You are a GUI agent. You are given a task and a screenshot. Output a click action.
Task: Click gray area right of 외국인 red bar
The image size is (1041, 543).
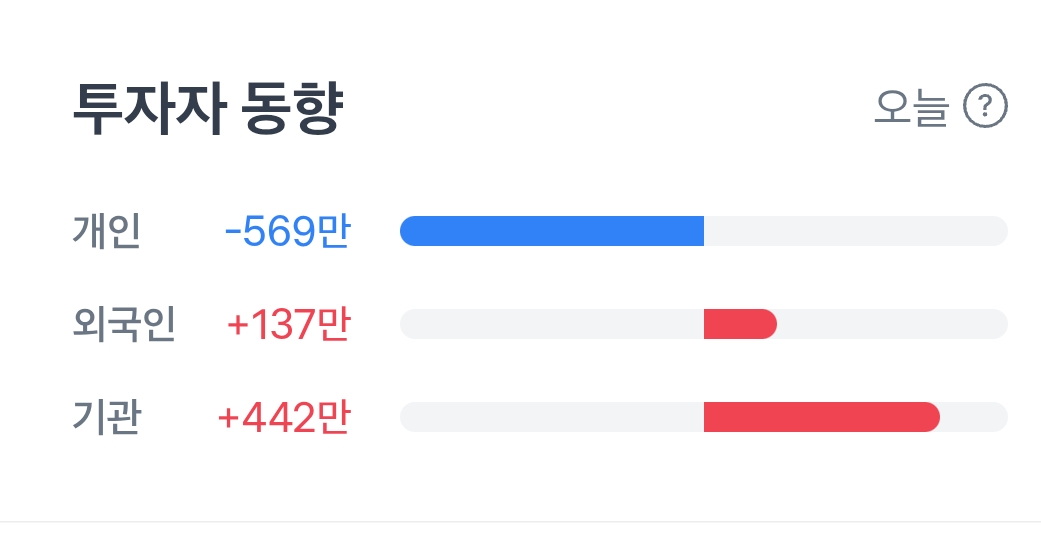point(892,324)
